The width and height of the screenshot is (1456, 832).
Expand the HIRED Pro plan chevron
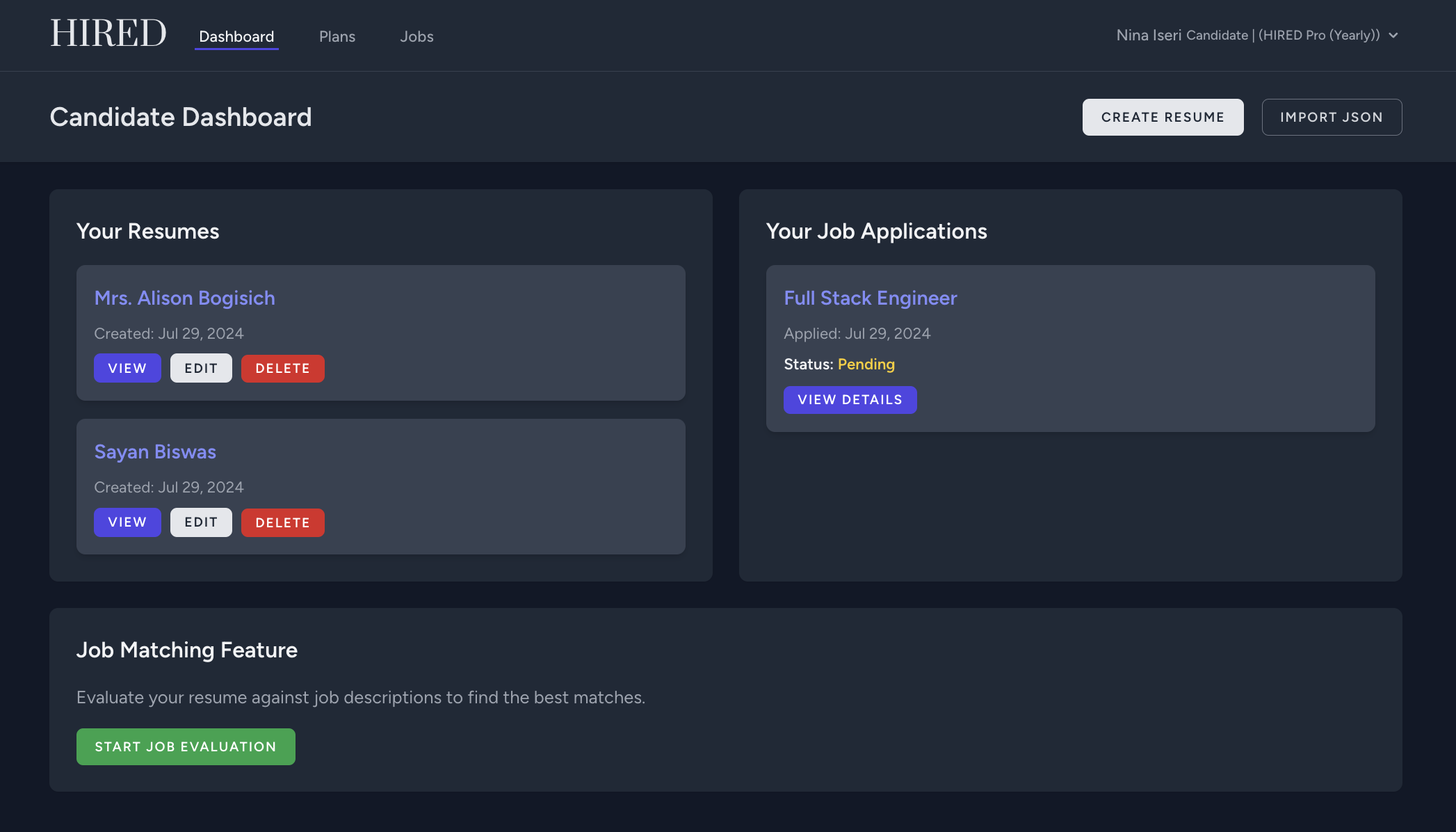tap(1394, 35)
